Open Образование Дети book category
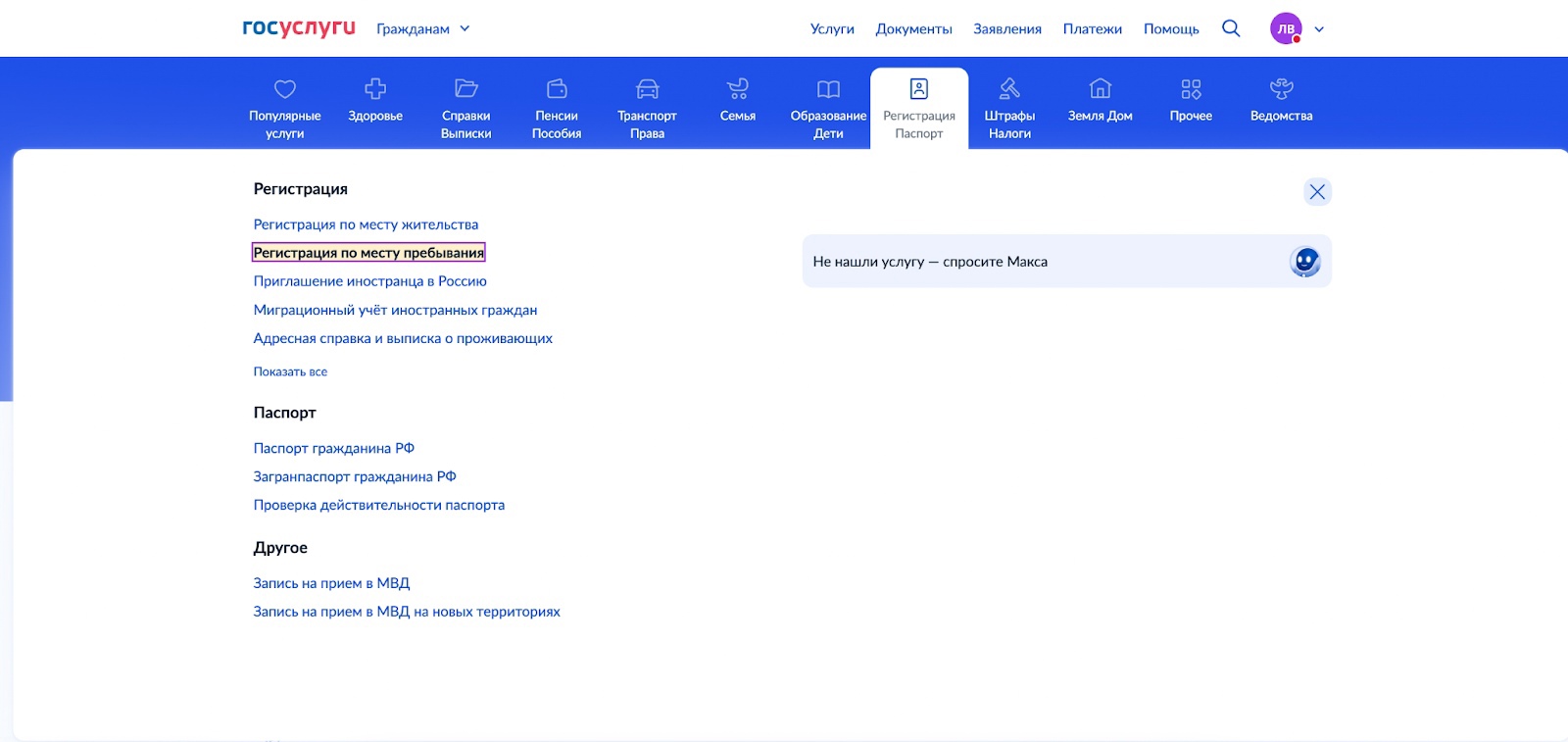1568x742 pixels. click(x=828, y=108)
